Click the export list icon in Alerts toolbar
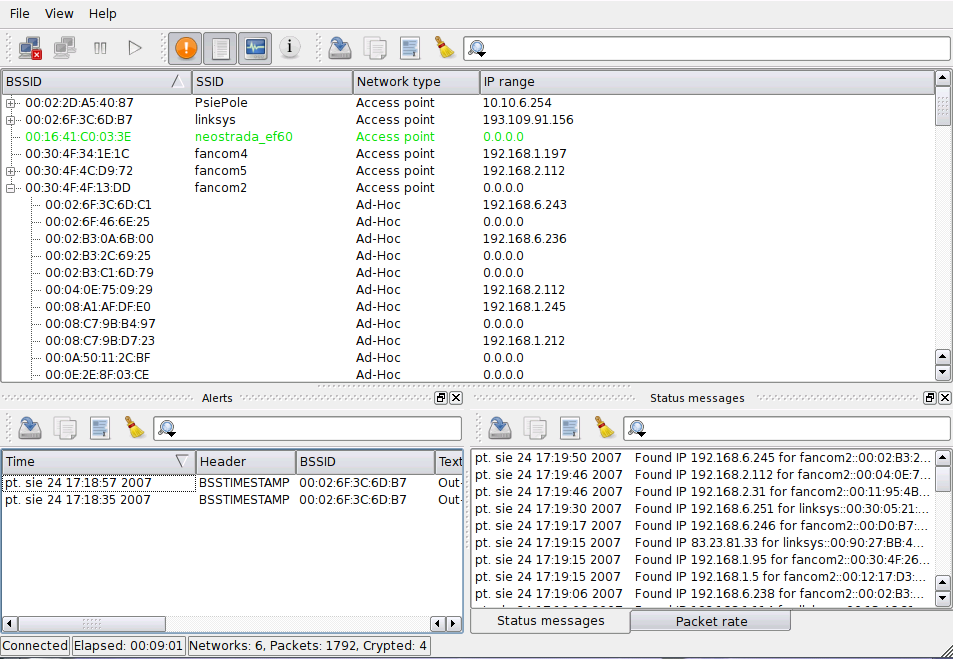The image size is (953, 659). (x=100, y=427)
